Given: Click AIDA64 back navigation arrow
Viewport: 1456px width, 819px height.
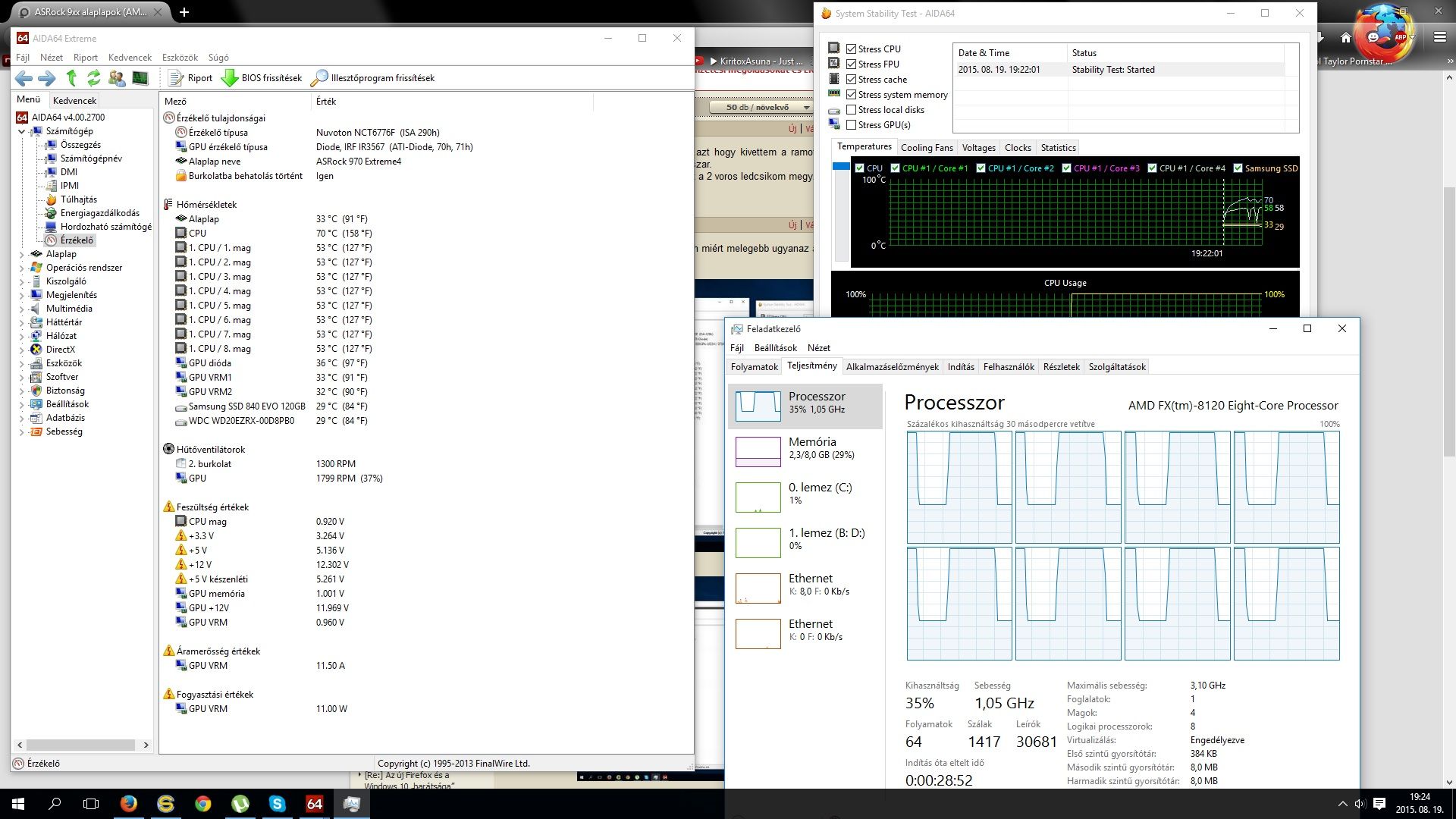Looking at the screenshot, I should pos(24,78).
